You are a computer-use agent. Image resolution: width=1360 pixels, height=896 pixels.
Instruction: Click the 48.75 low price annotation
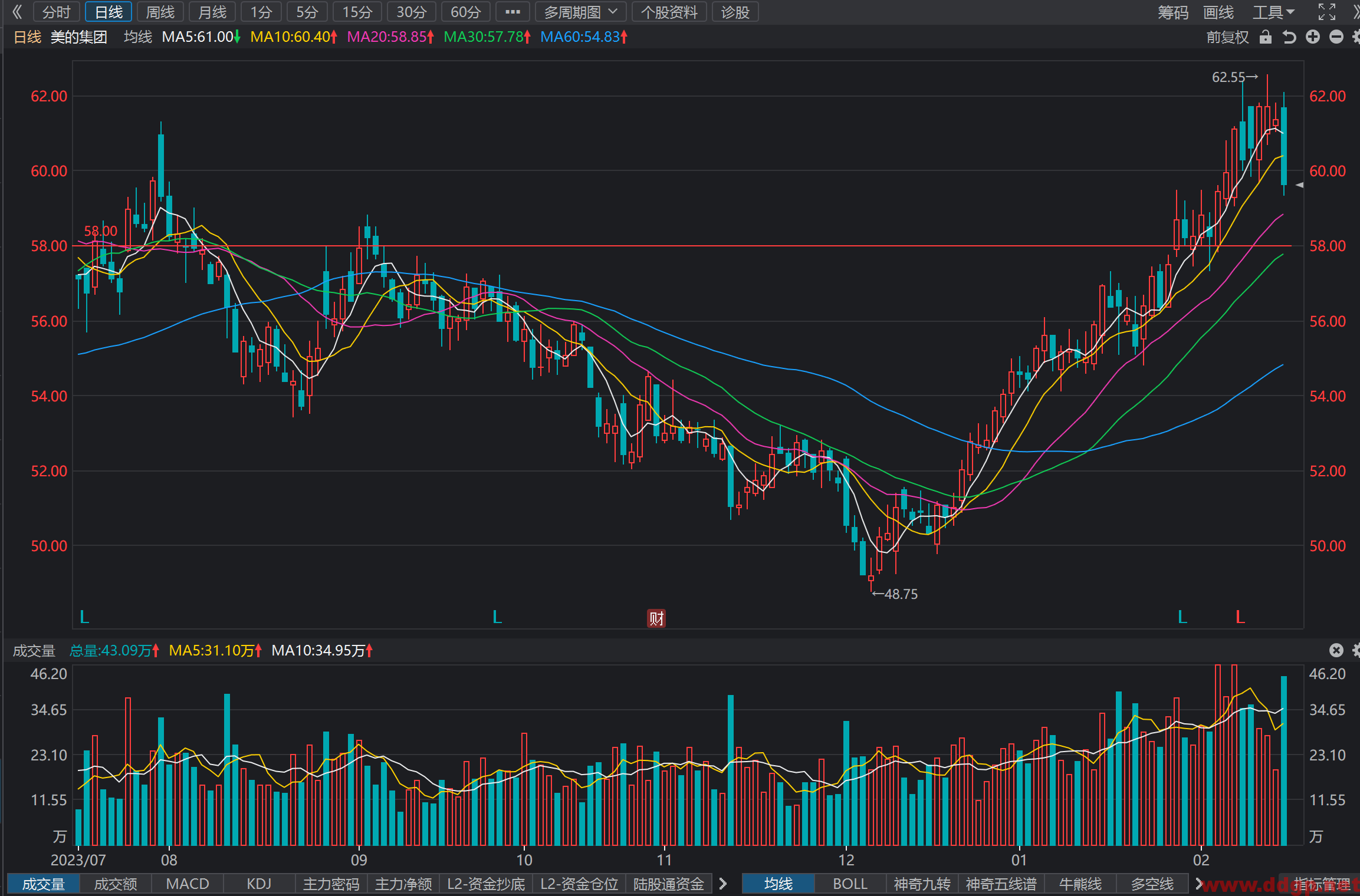click(895, 594)
